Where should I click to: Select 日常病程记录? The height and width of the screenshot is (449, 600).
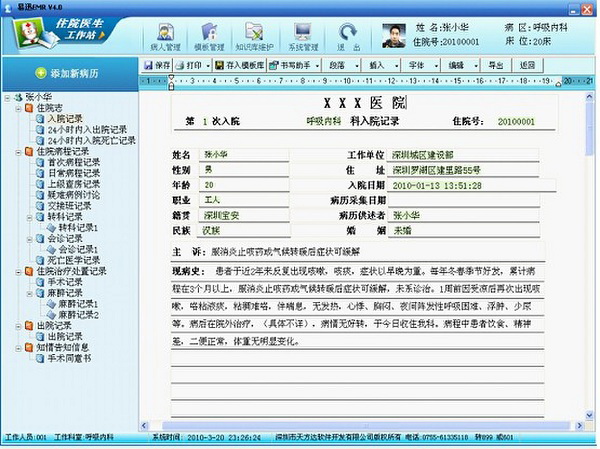(73, 173)
